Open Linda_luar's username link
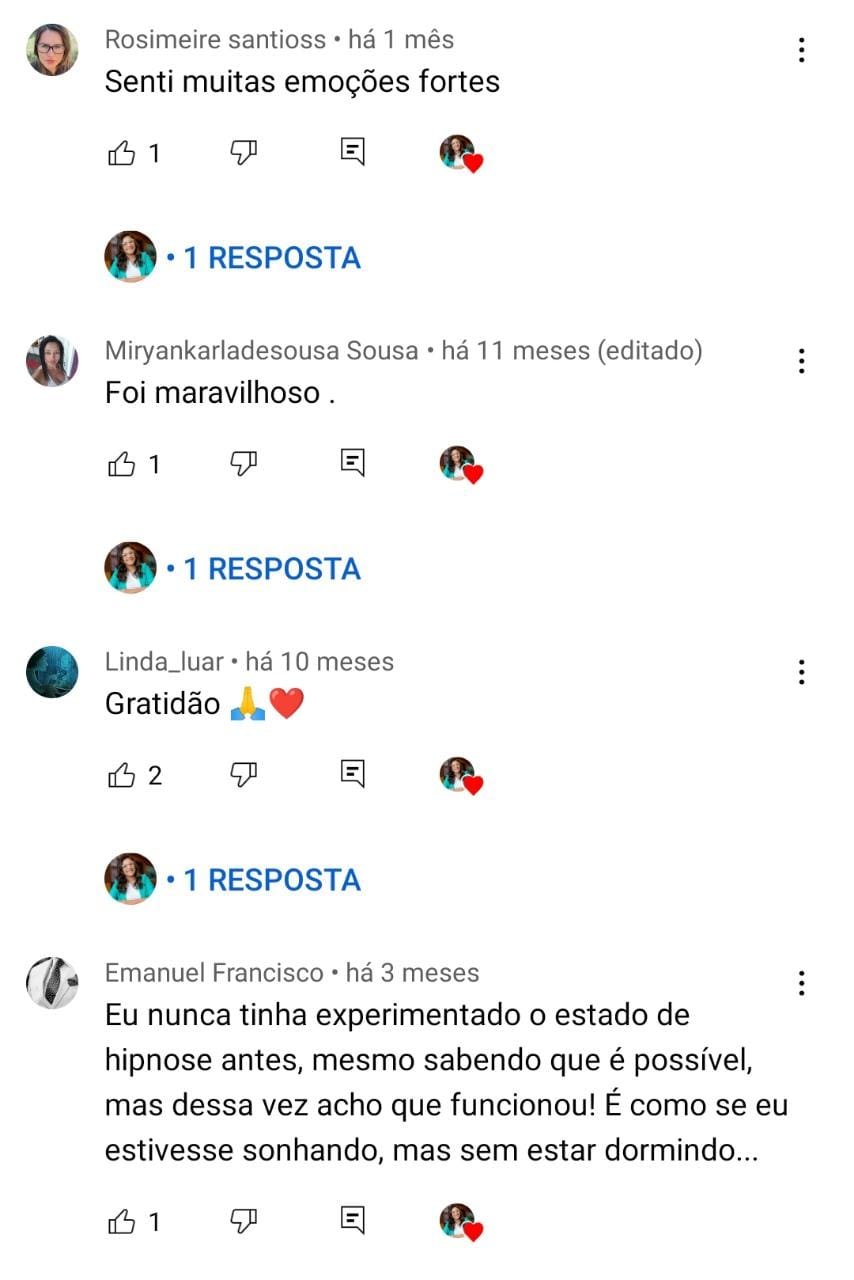854x1280 pixels. coord(164,662)
